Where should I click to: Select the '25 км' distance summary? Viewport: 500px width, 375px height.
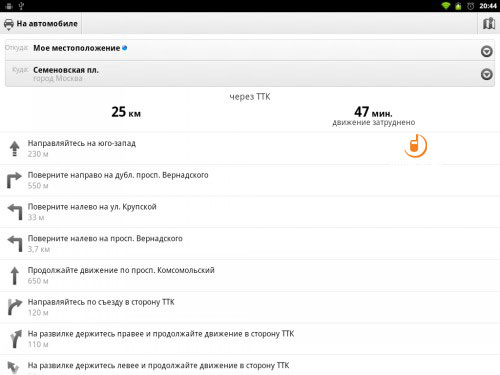coord(126,112)
